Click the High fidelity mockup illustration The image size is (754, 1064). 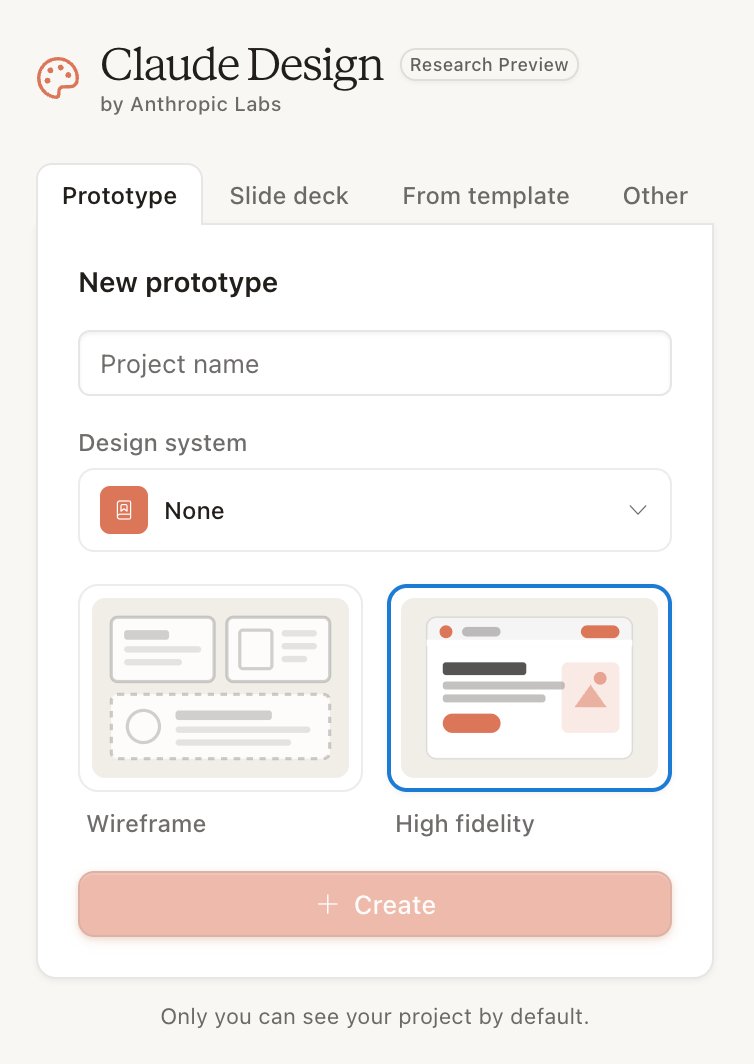pos(529,687)
